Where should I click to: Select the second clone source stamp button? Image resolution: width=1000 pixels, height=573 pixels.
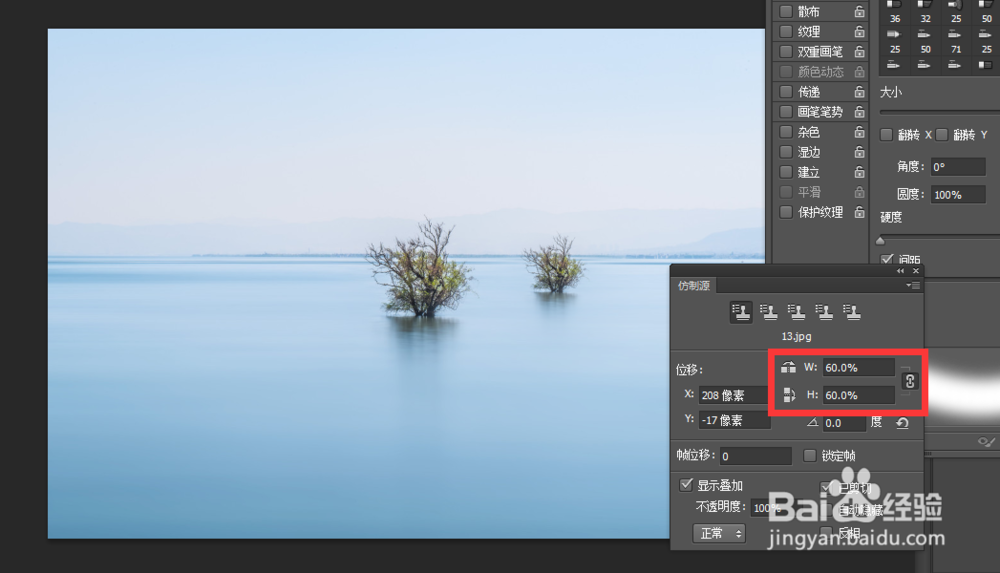(x=769, y=312)
